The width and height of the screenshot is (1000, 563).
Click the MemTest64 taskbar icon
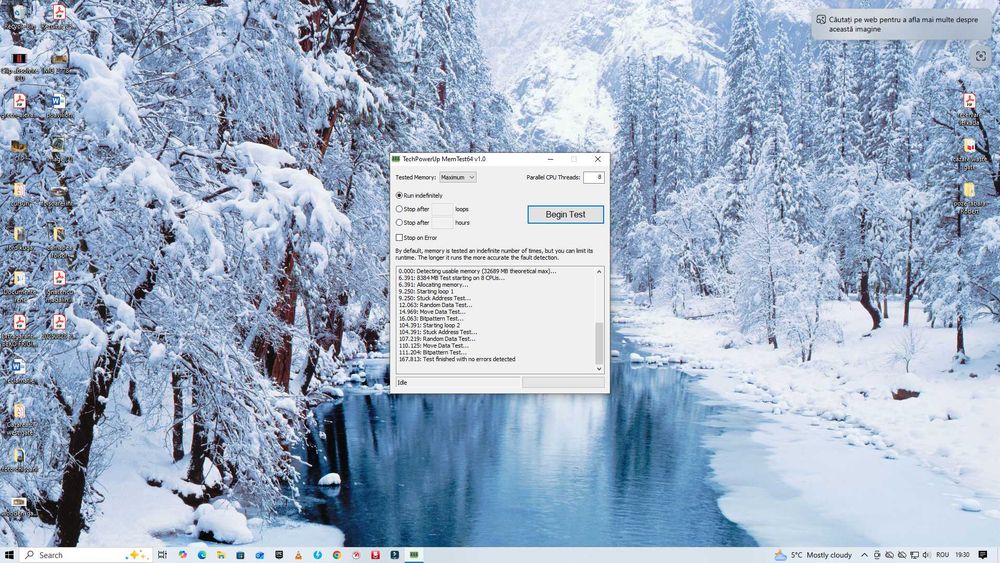(x=414, y=555)
